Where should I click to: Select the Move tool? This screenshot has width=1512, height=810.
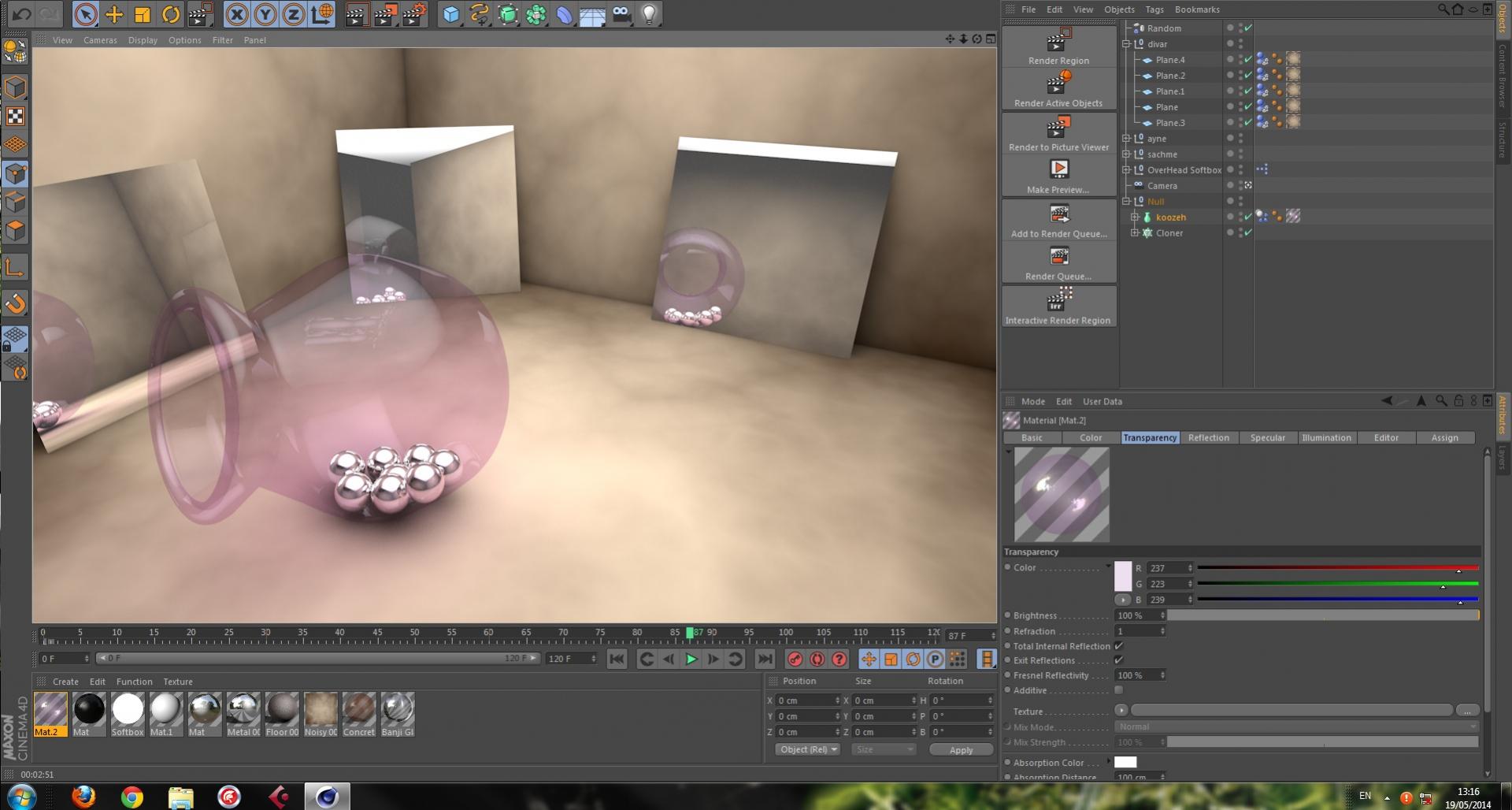114,14
